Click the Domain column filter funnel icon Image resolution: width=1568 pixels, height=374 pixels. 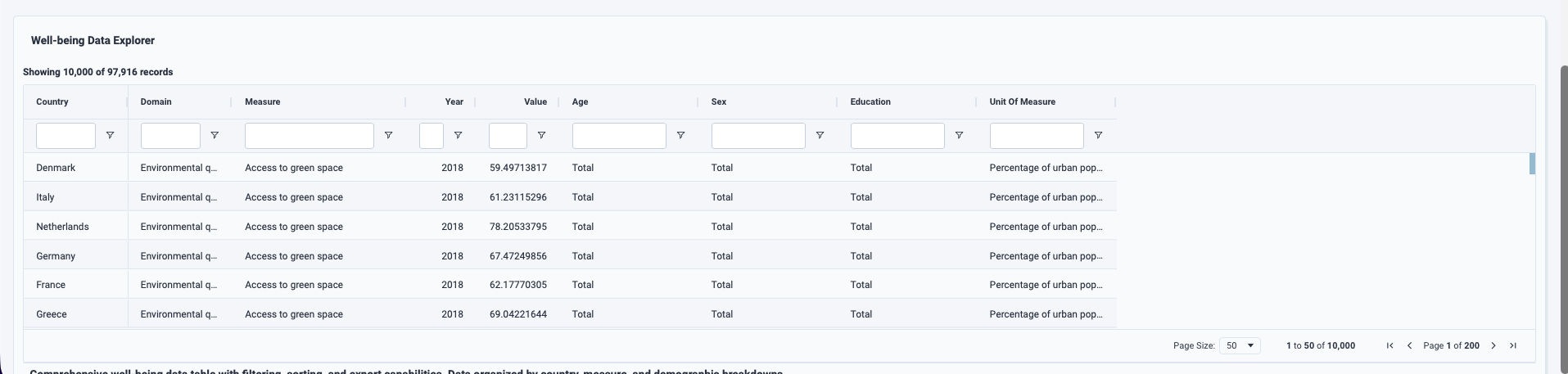[215, 136]
